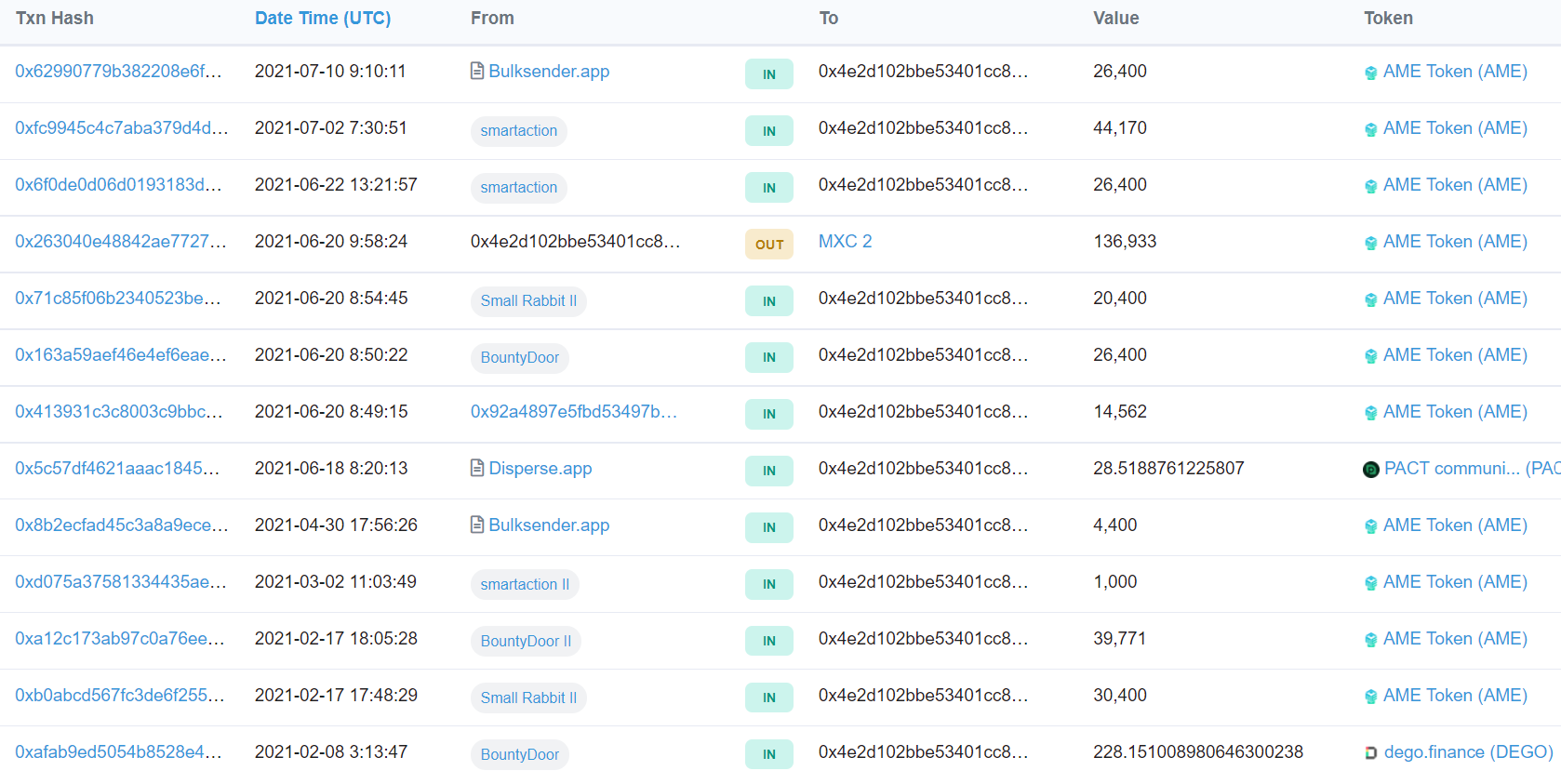Open AME Token (AME) link in 26,400 row dated 2021-06-22

(x=1455, y=184)
